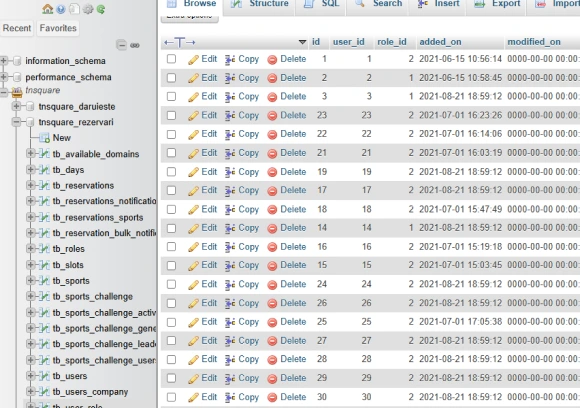Select checkbox of row id 24
The height and width of the screenshot is (408, 580).
point(171,284)
